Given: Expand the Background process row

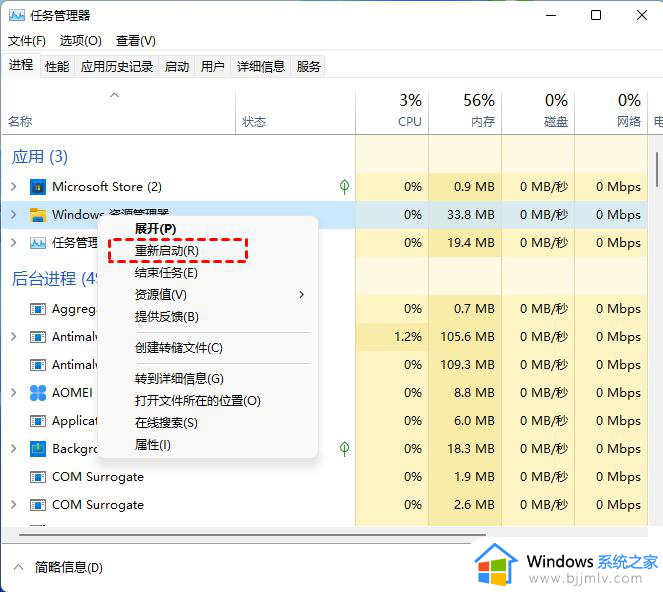Looking at the screenshot, I should click(x=14, y=449).
